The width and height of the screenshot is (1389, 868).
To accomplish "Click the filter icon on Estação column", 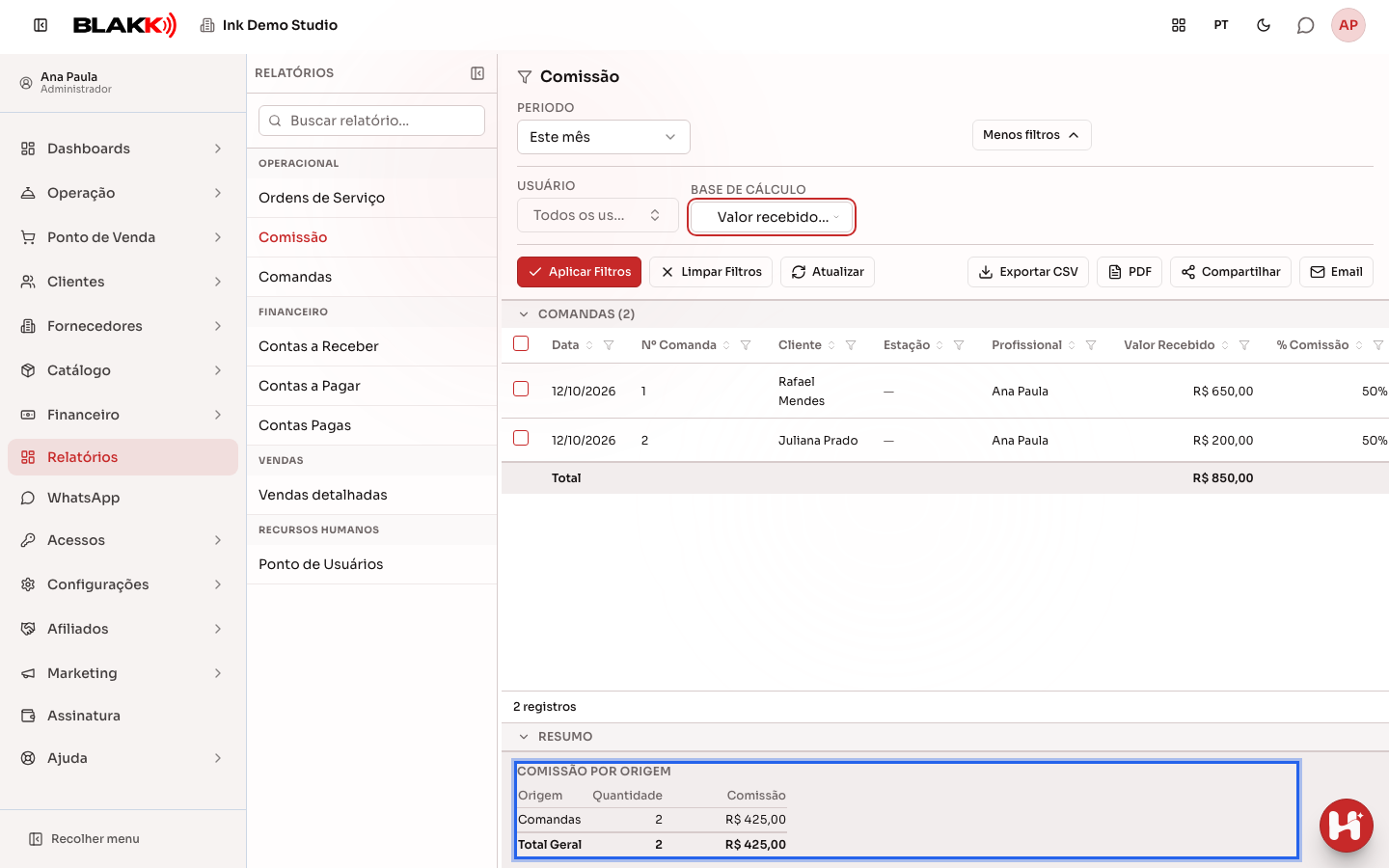I will 959,345.
